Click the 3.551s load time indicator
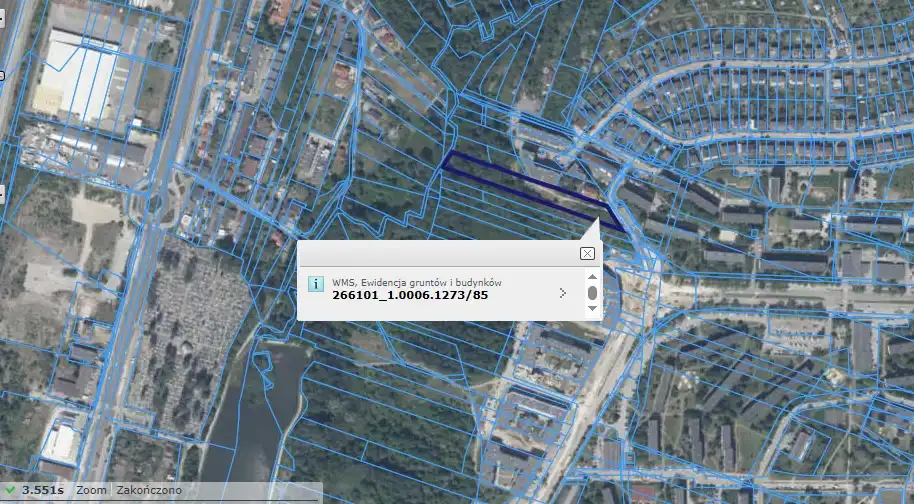This screenshot has width=914, height=504. click(x=43, y=491)
